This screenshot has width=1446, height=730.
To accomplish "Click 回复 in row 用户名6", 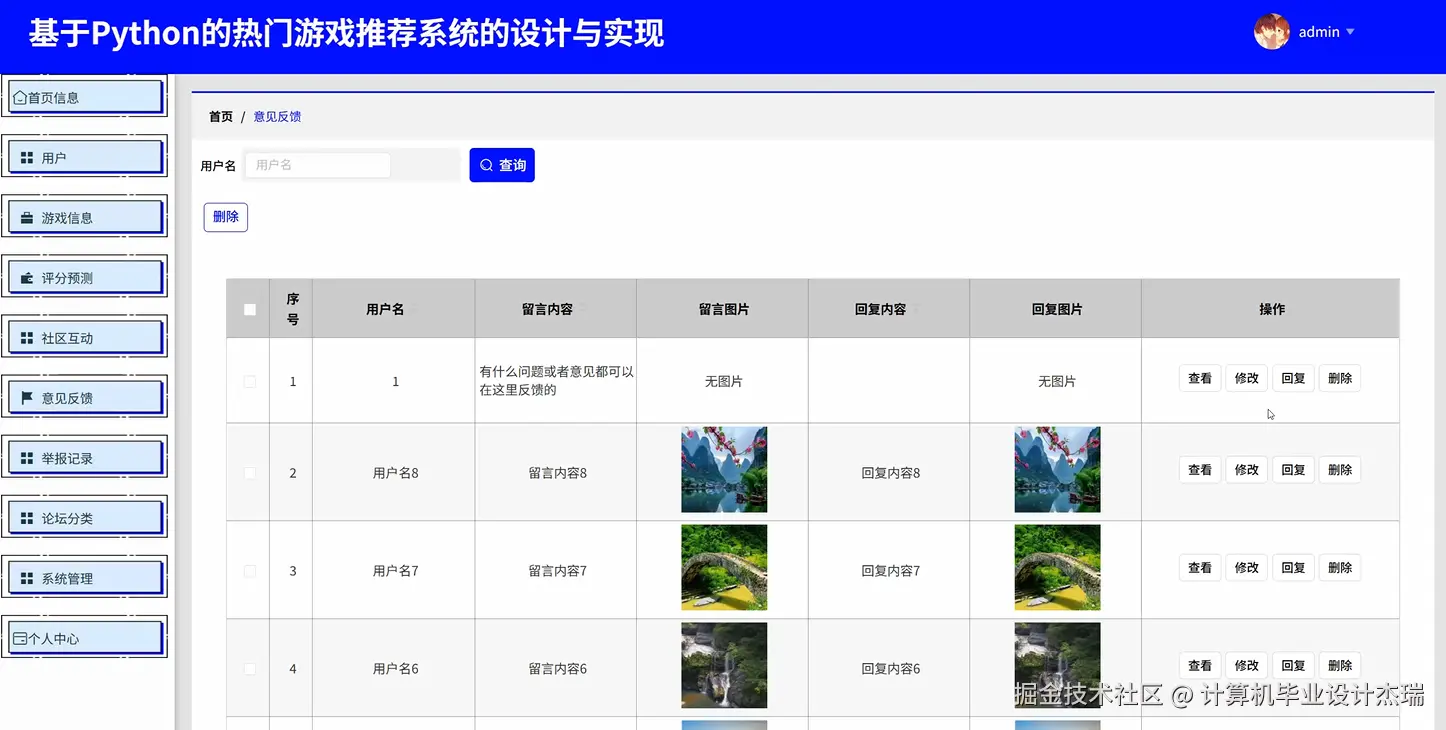I will coord(1293,666).
